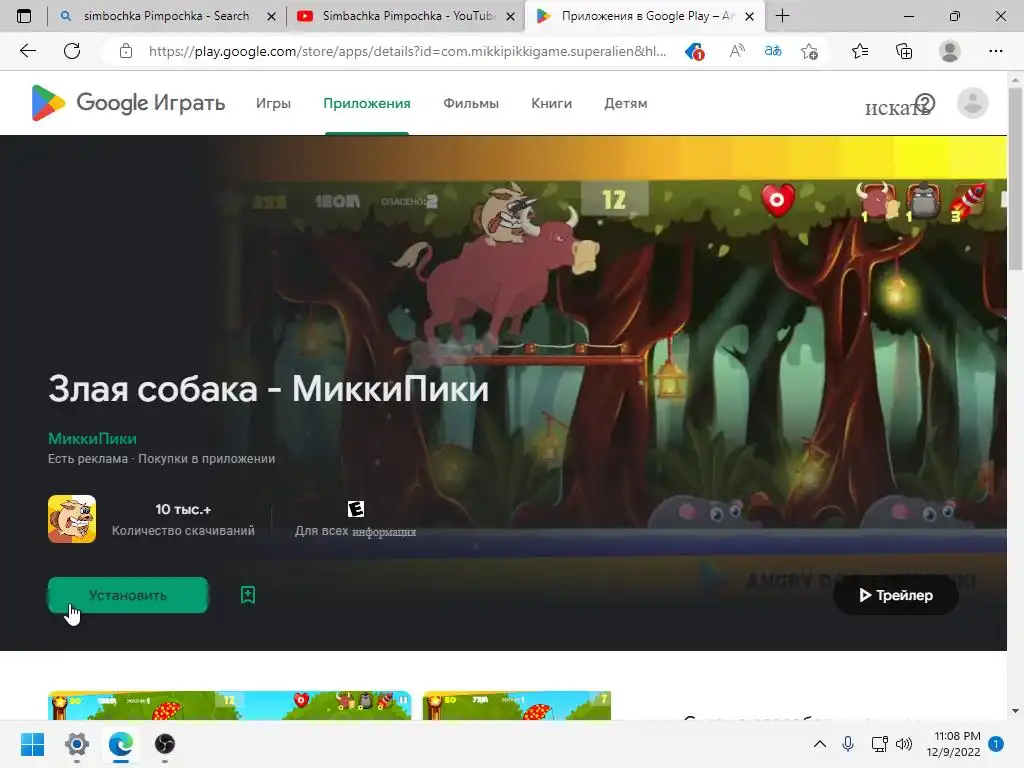Open the clock and date panel
Screen dimensions: 1024x768
(x=953, y=744)
